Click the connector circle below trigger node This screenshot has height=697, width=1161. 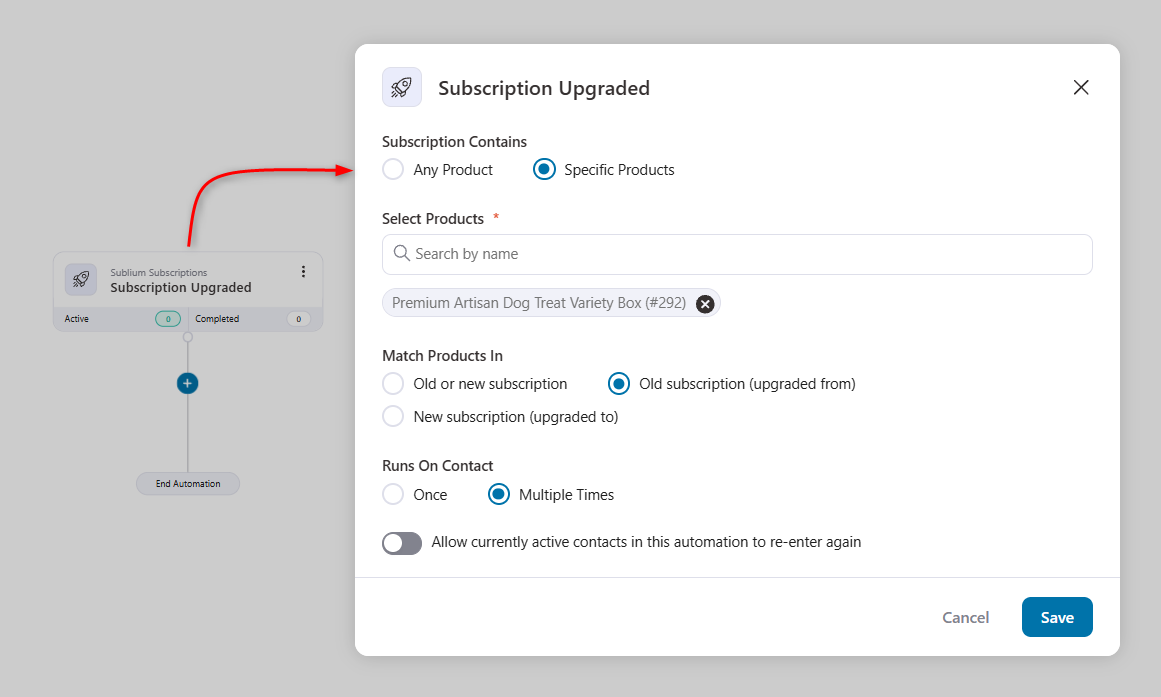tap(187, 337)
